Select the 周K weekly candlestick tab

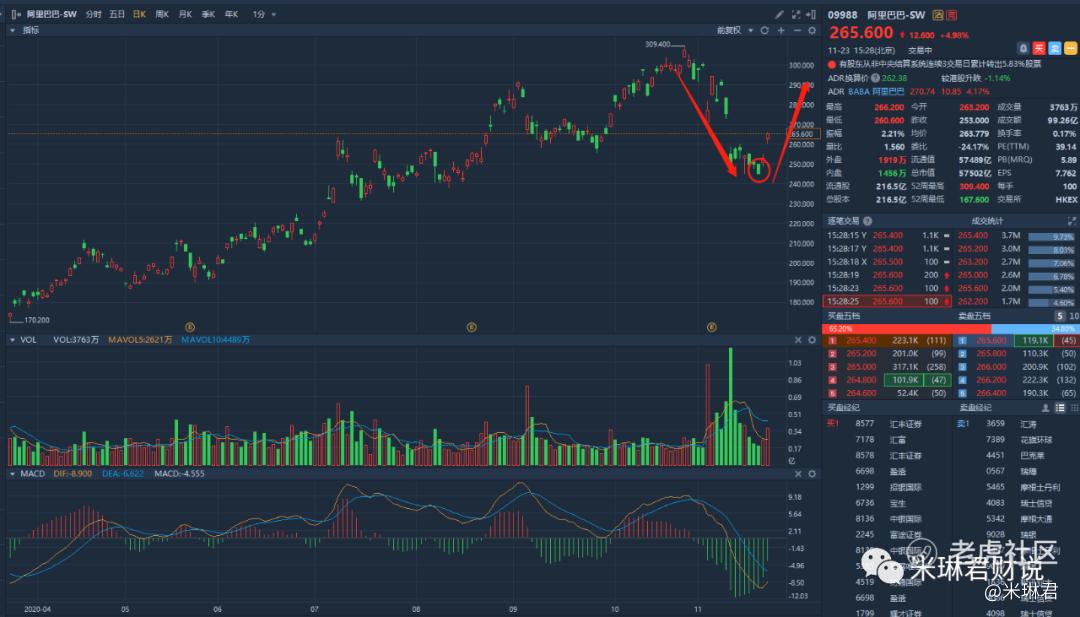tap(163, 14)
